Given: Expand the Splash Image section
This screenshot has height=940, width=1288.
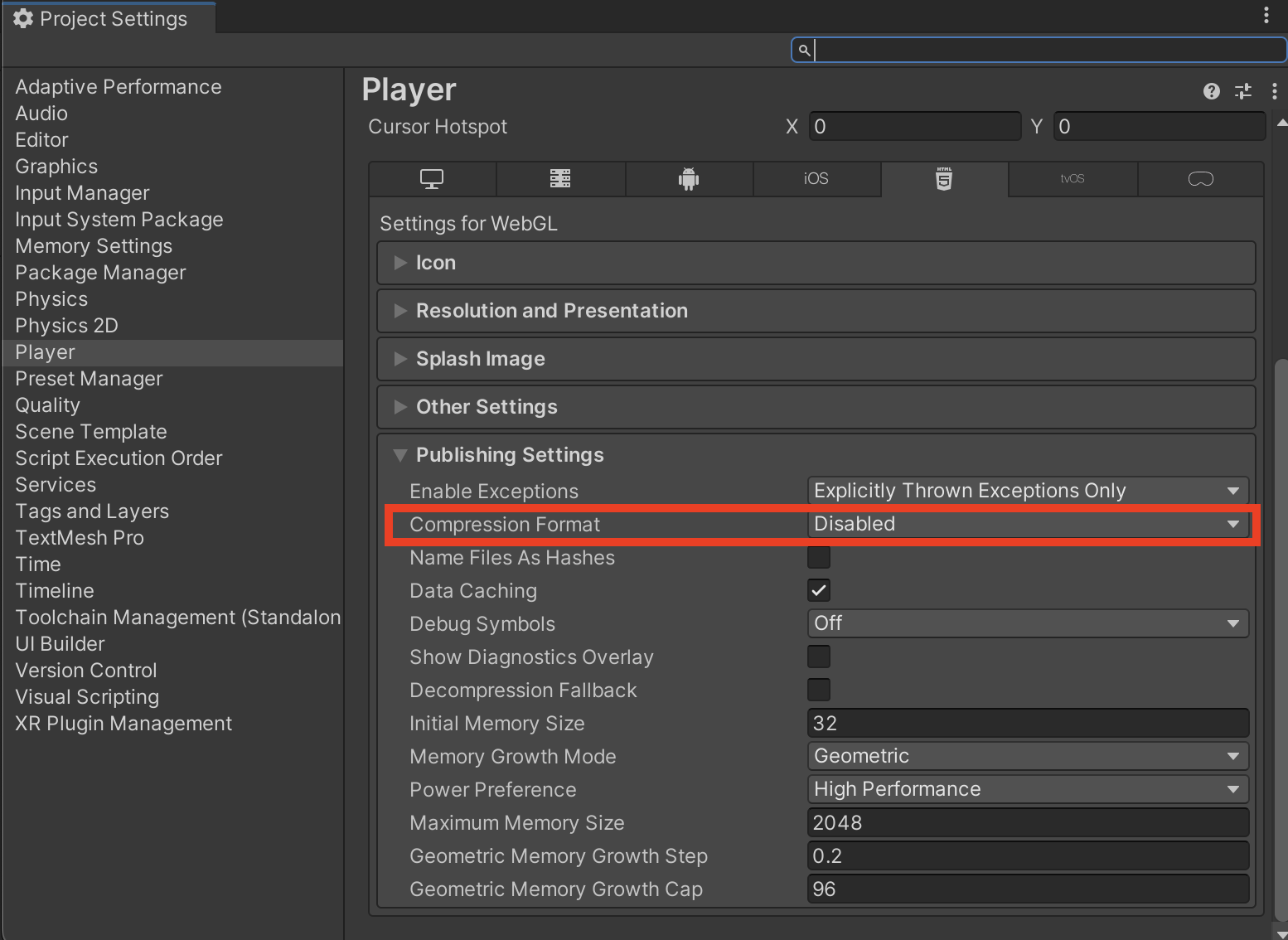Looking at the screenshot, I should (x=481, y=358).
